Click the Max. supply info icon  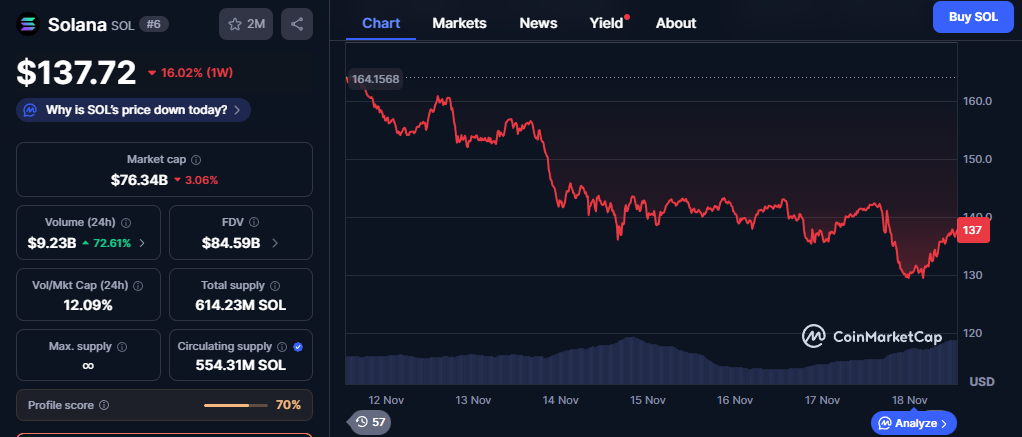[x=122, y=347]
